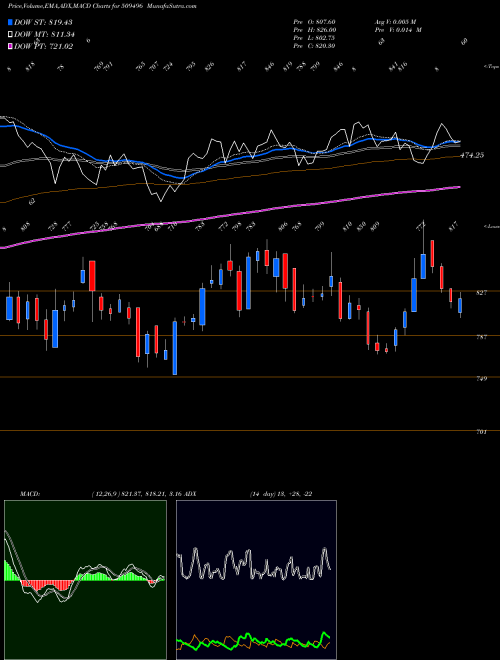Click the 'DOW ST: 819.43' legend text

pyautogui.click(x=43, y=22)
